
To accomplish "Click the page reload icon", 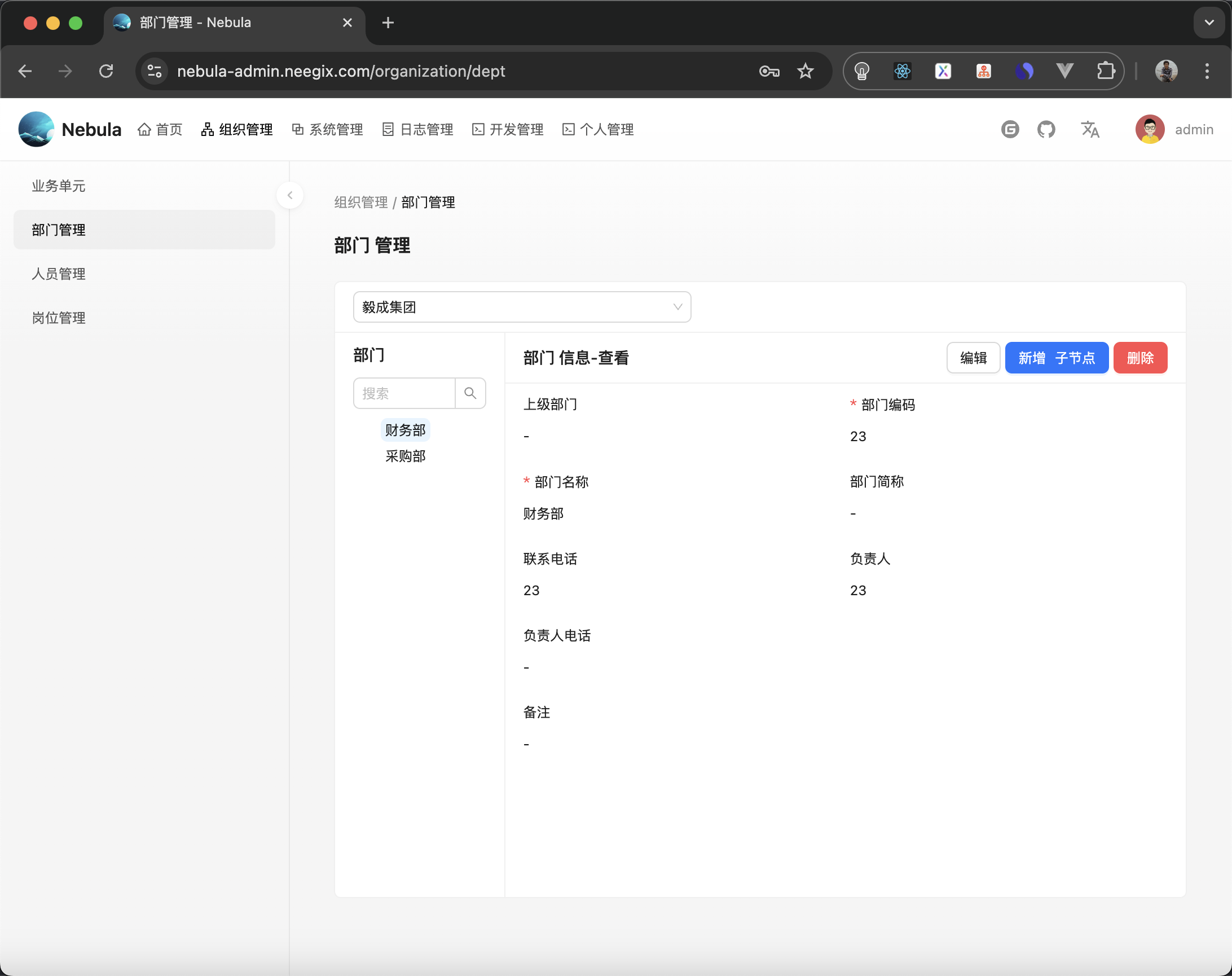I will tap(106, 71).
